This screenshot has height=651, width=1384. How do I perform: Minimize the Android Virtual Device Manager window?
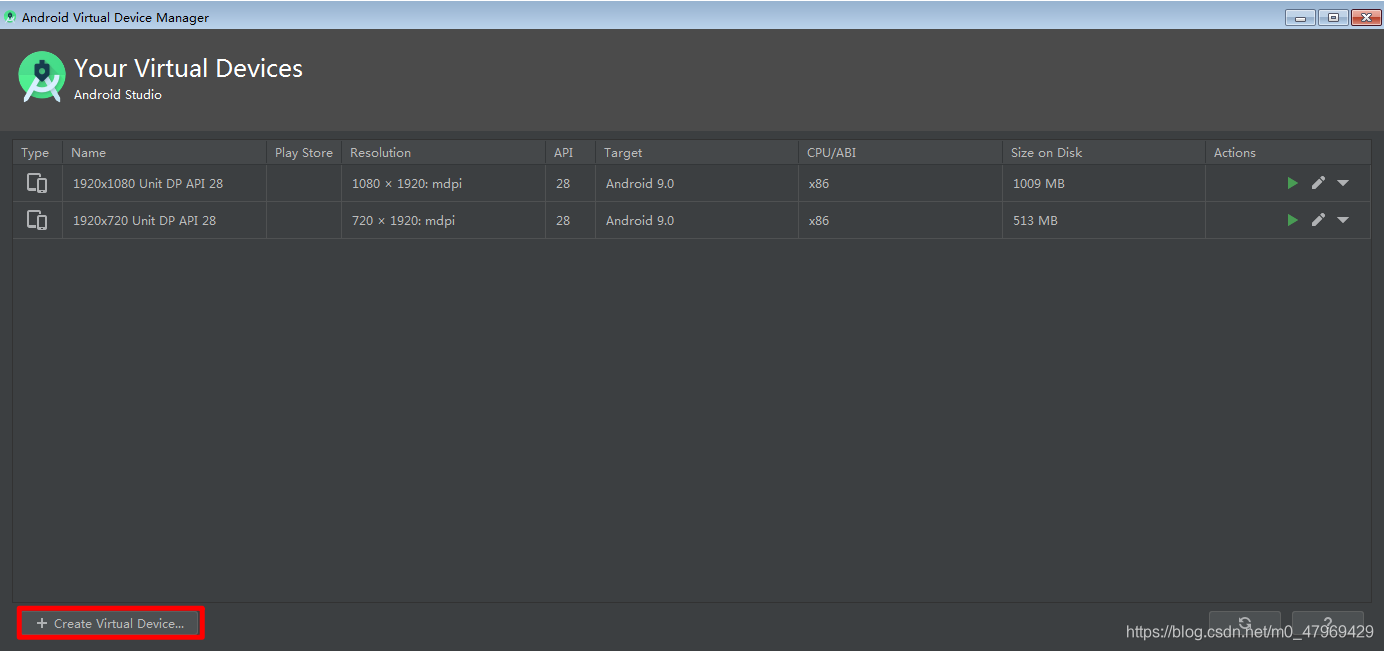[x=1300, y=17]
